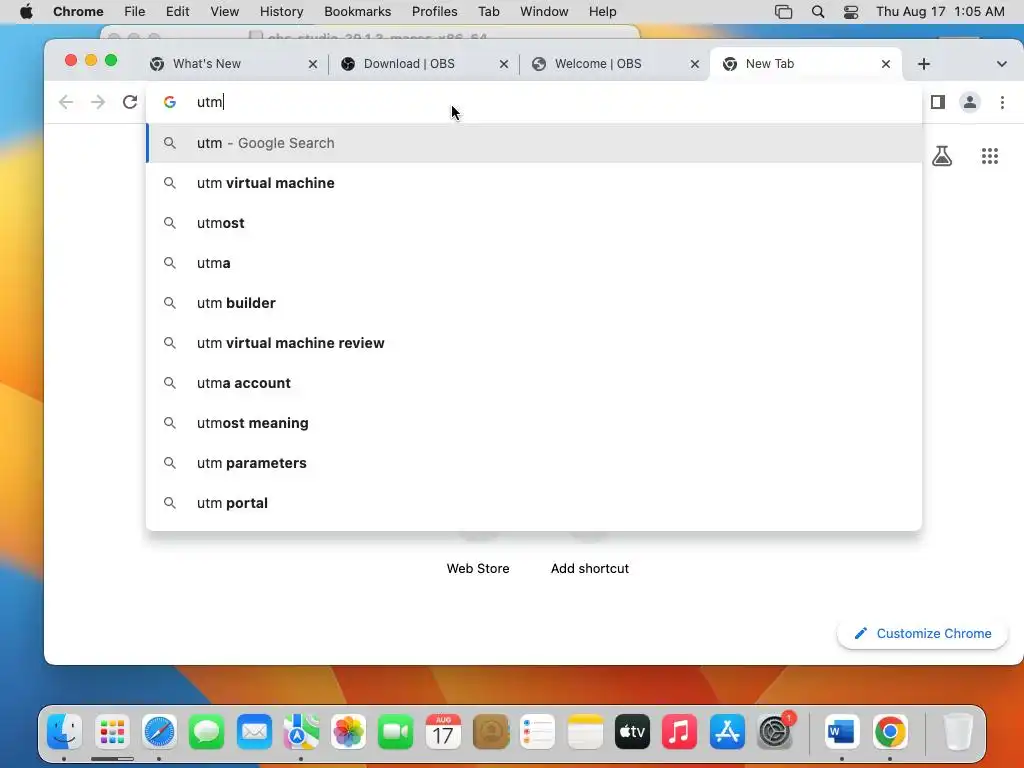Pick the 'utmost' suggestion
1024x768 pixels.
(x=534, y=223)
